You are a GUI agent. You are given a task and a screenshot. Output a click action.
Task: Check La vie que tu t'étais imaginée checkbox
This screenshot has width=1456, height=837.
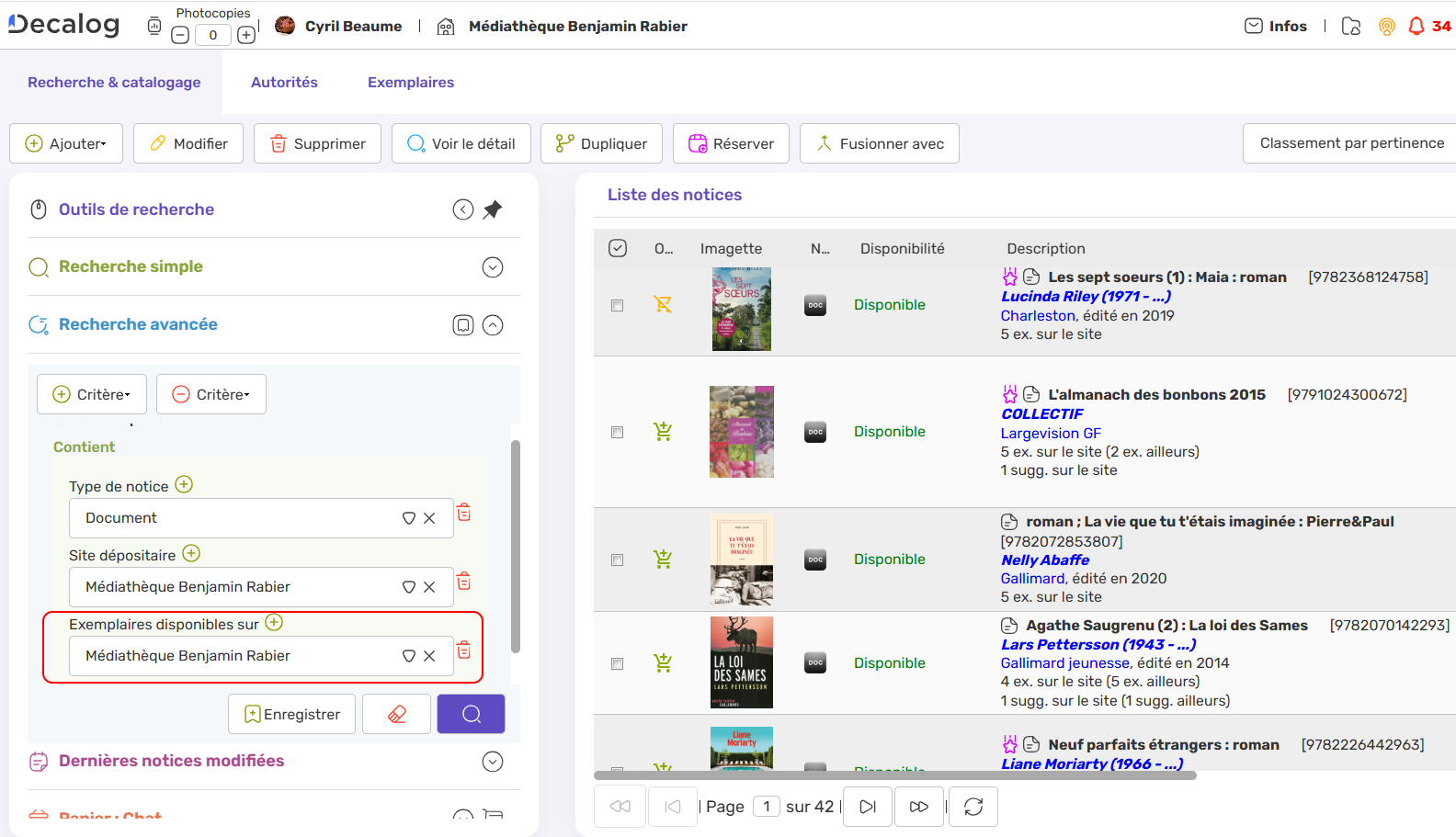coord(618,560)
